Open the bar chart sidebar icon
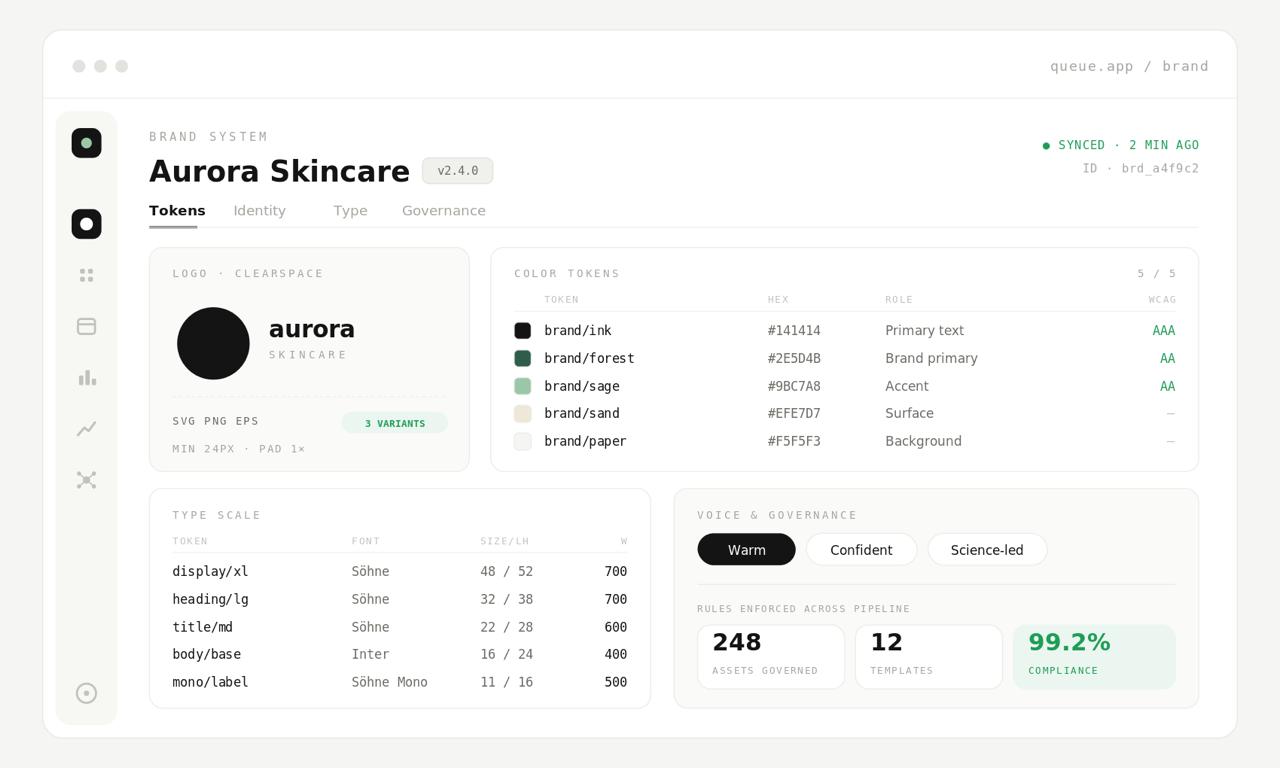The width and height of the screenshot is (1280, 768). tap(86, 378)
